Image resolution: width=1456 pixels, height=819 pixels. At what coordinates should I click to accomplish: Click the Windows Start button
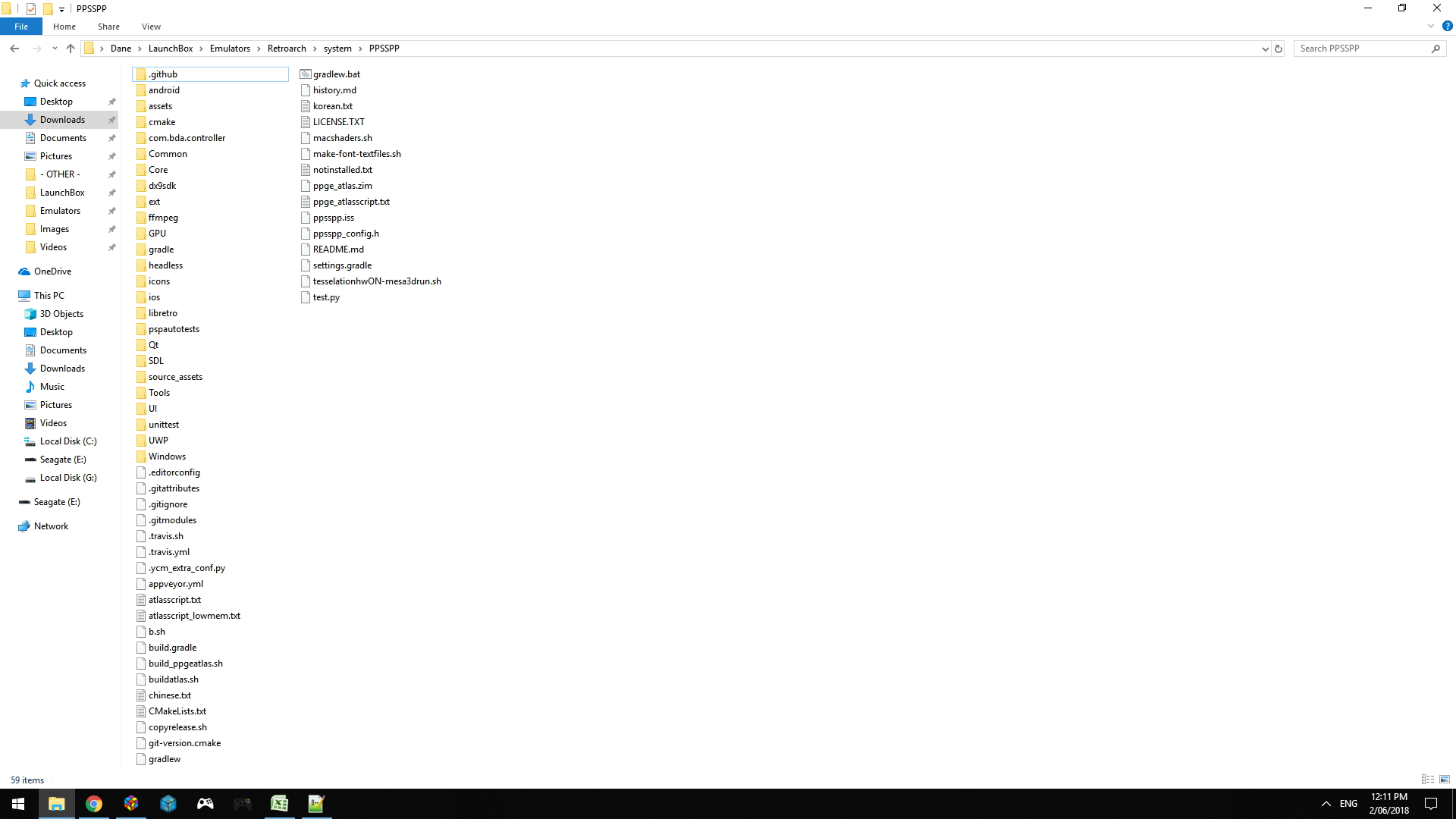(x=18, y=804)
